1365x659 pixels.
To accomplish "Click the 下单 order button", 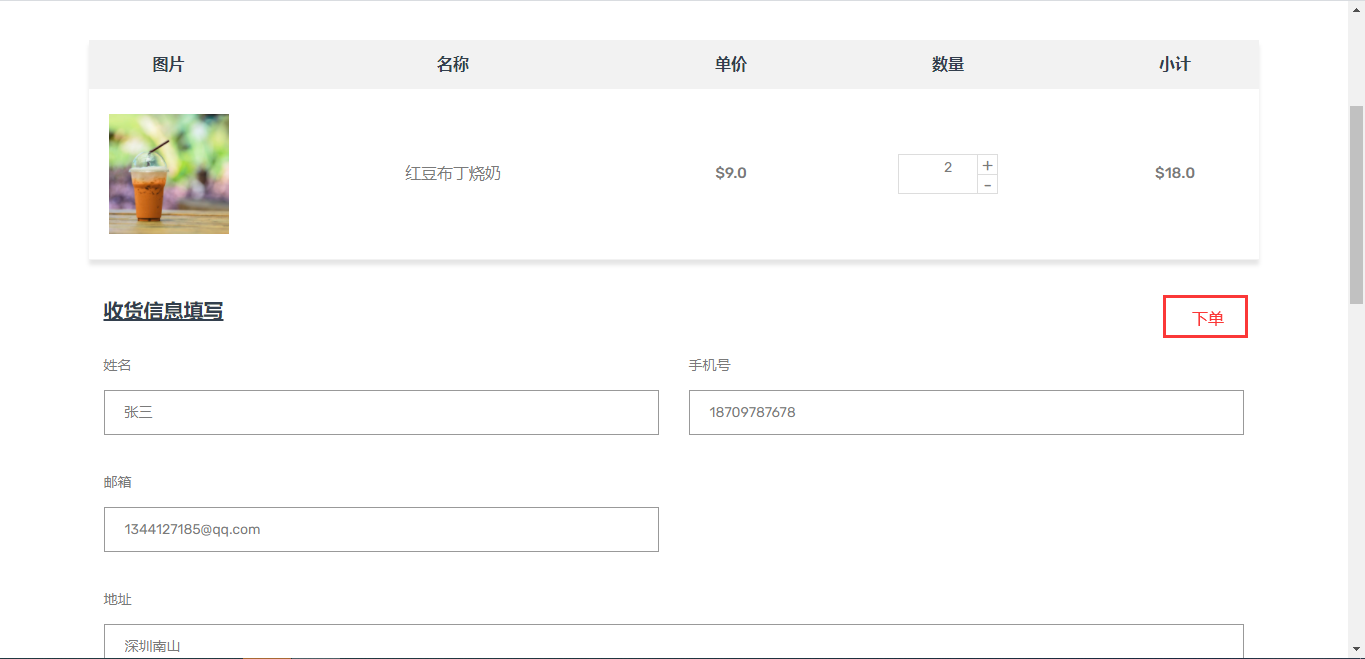I will click(1205, 317).
